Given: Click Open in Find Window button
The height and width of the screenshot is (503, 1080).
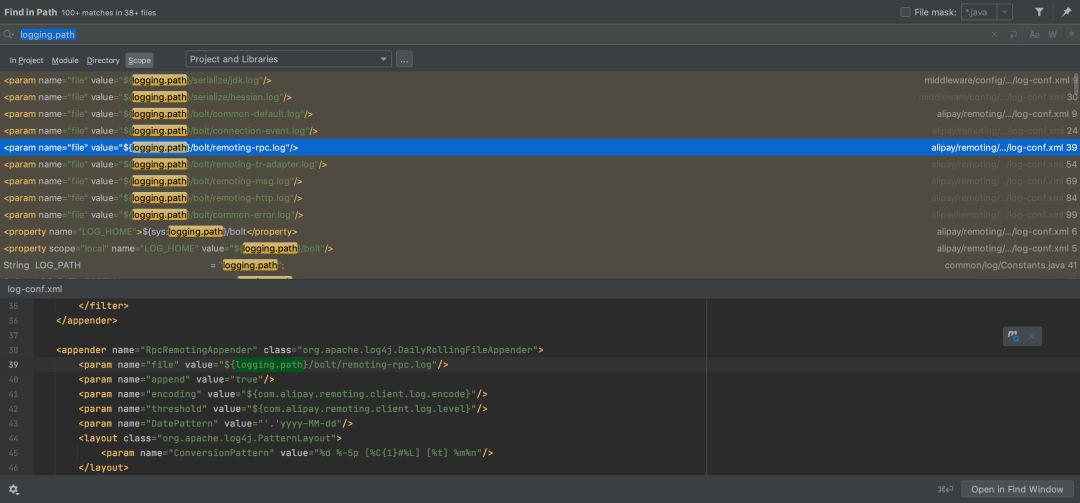Looking at the screenshot, I should tap(1017, 489).
